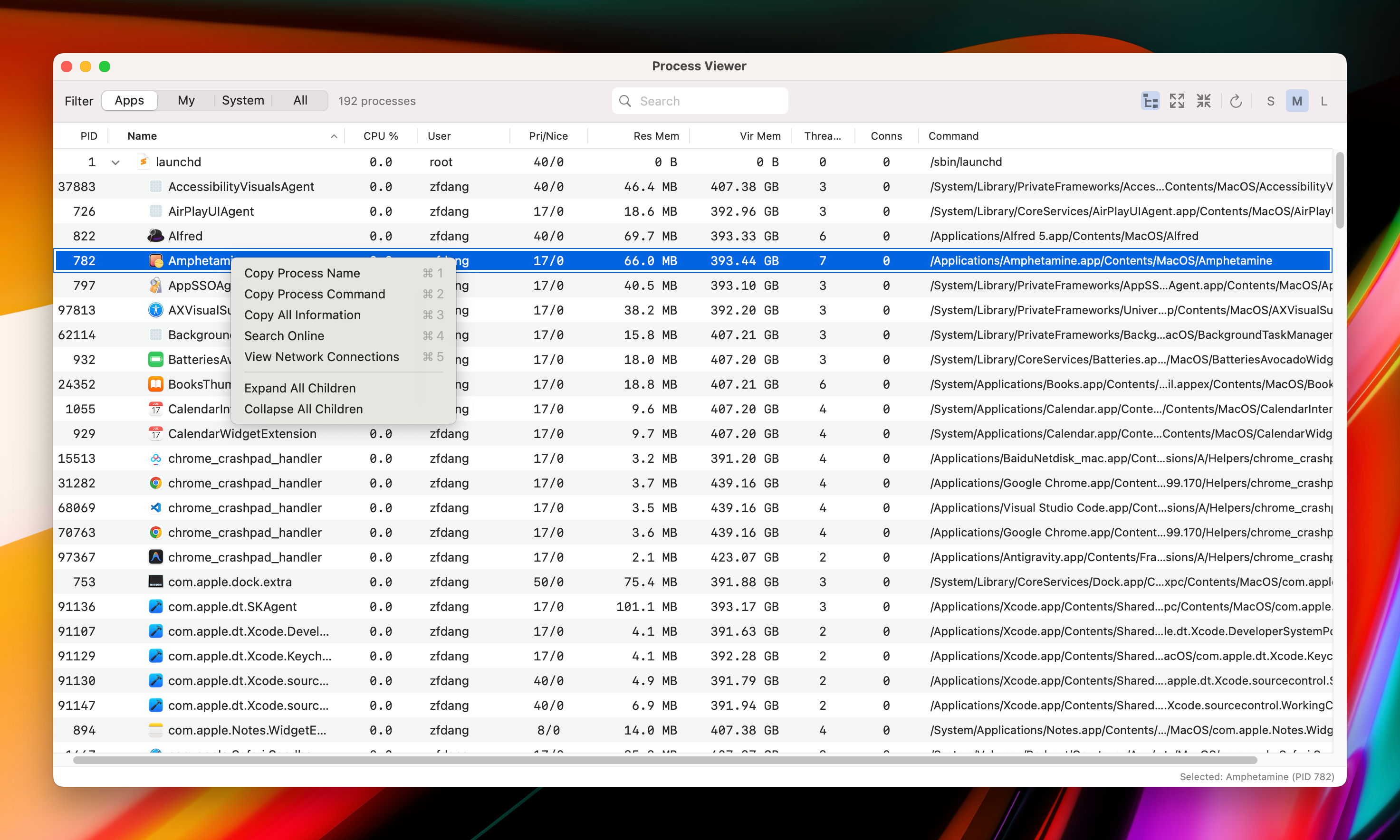
Task: Select the Medium (M) row size
Action: point(1297,101)
